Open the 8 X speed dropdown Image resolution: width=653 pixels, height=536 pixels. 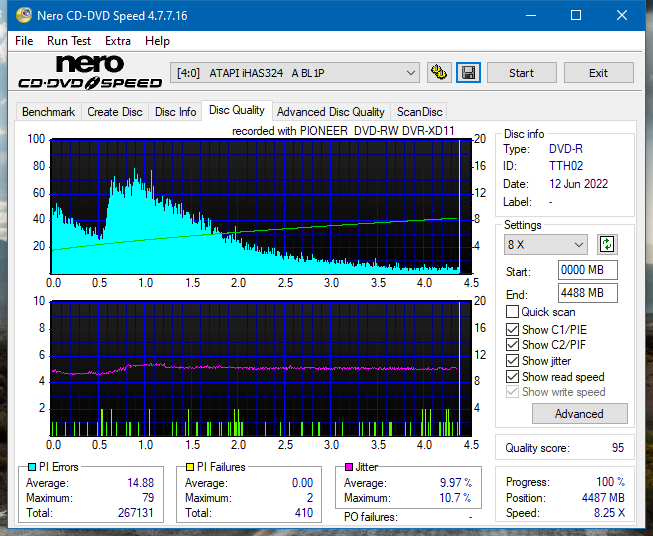546,244
